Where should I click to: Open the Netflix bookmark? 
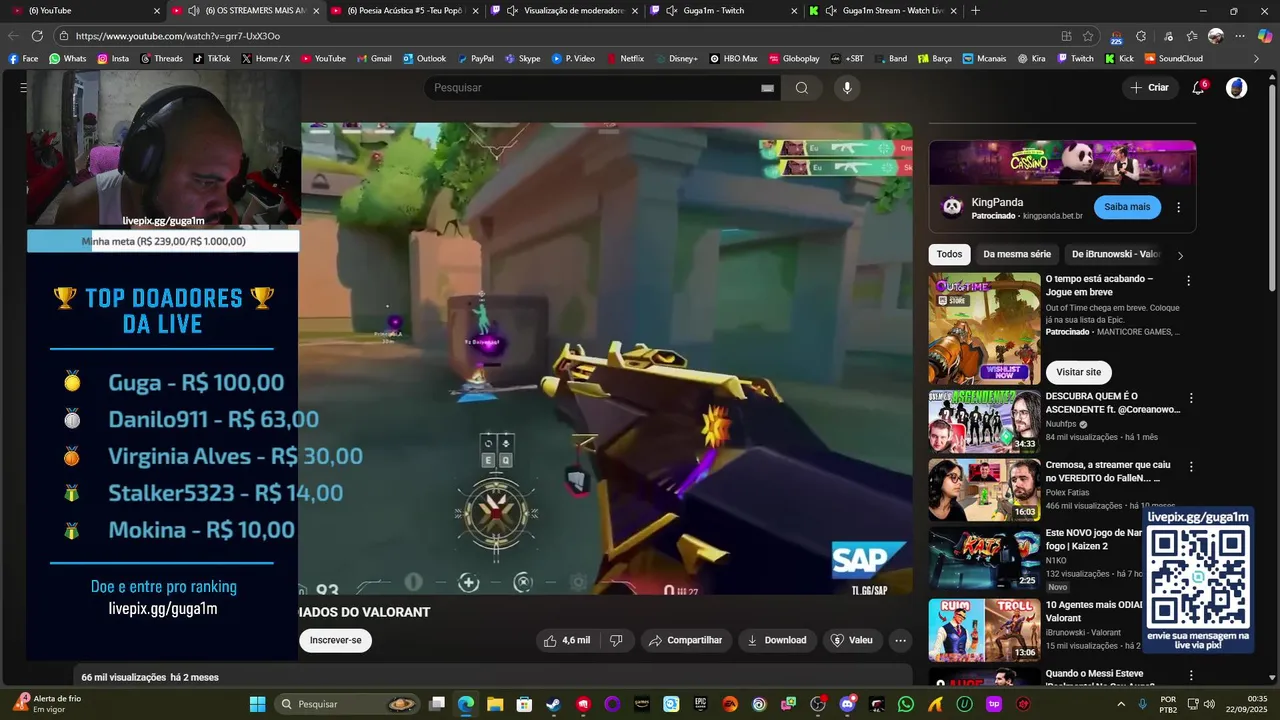tap(625, 58)
